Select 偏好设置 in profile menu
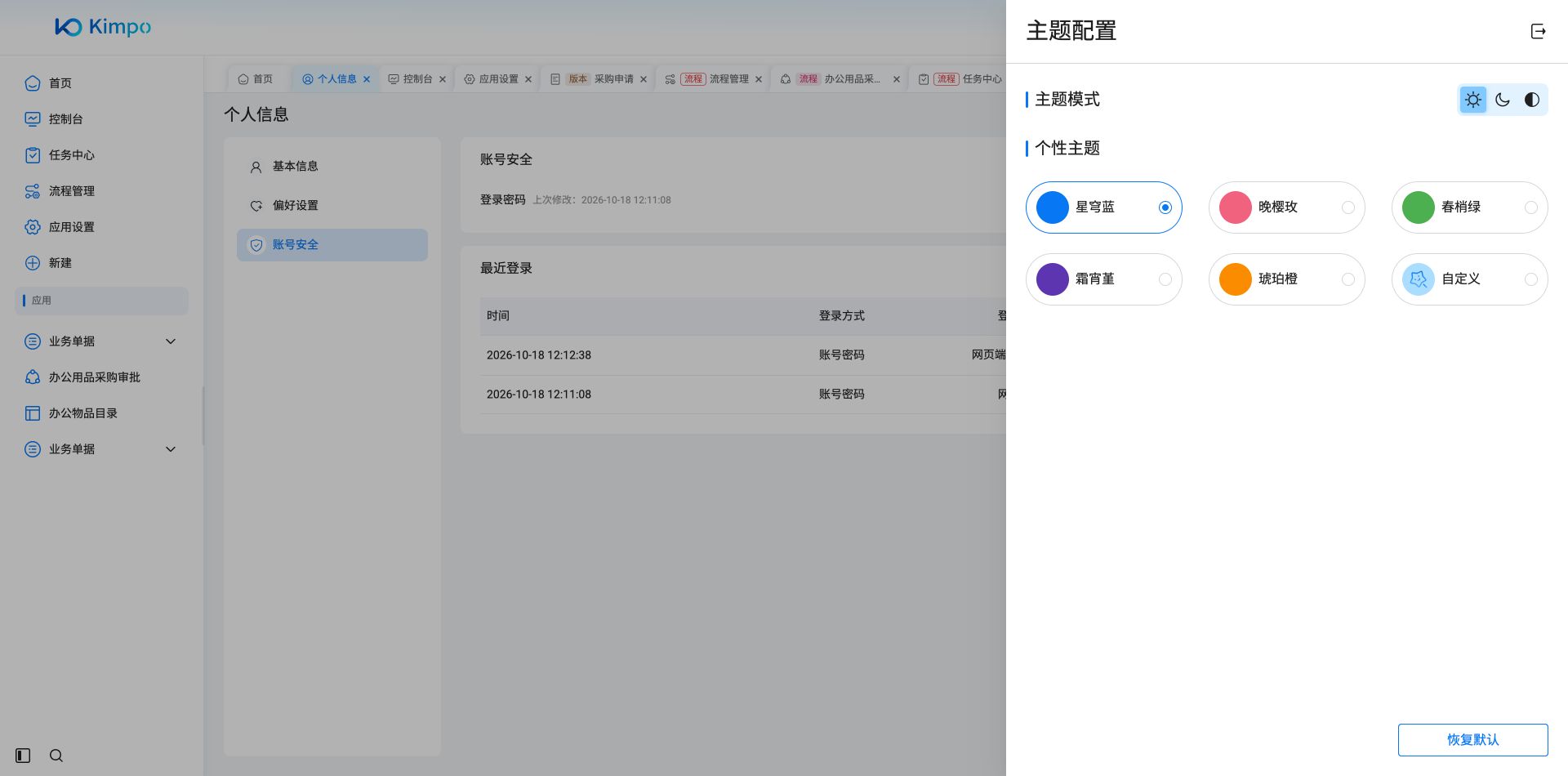Screen dimensions: 1568x776 [332, 206]
